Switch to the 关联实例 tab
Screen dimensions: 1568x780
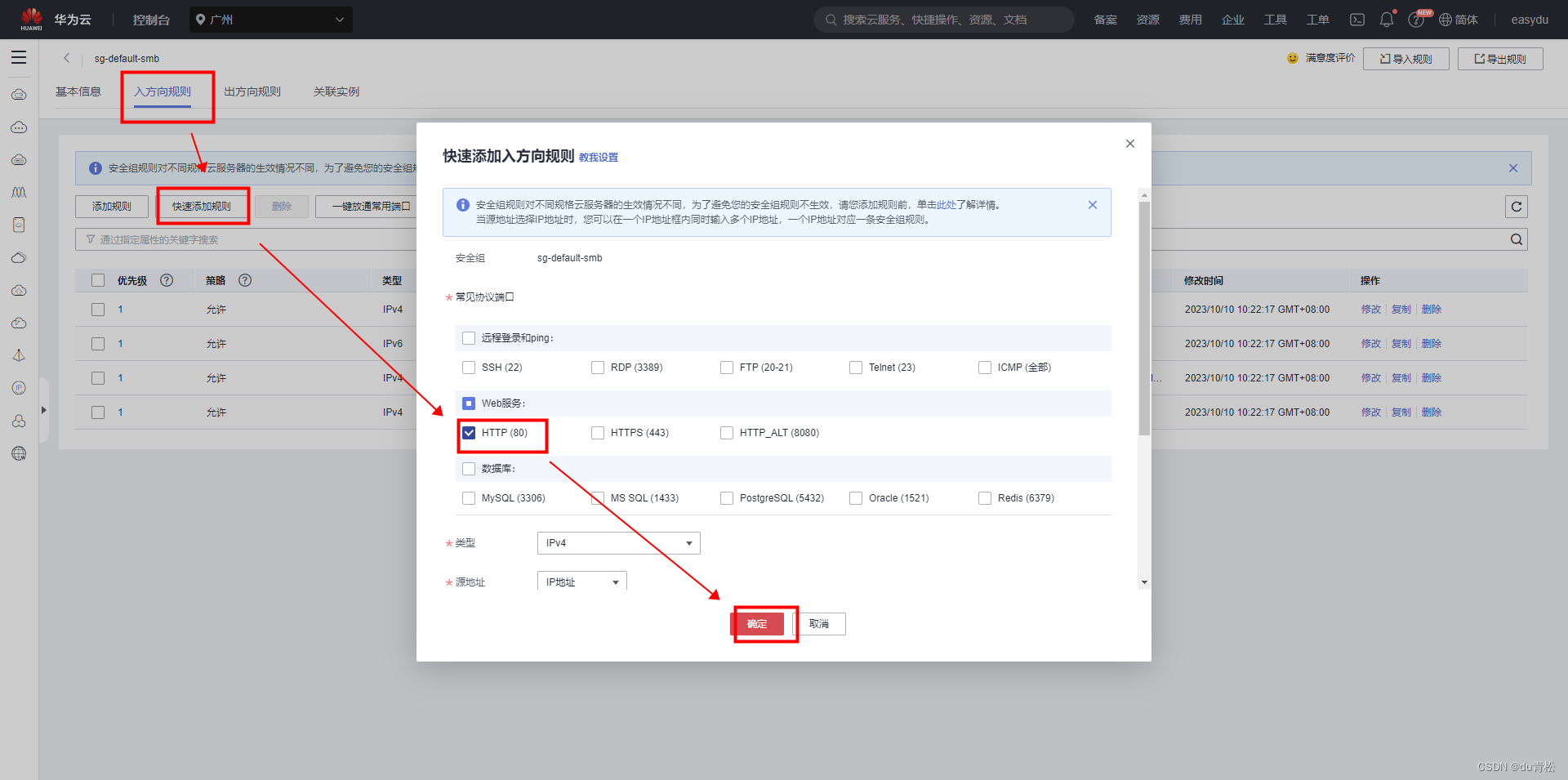336,91
